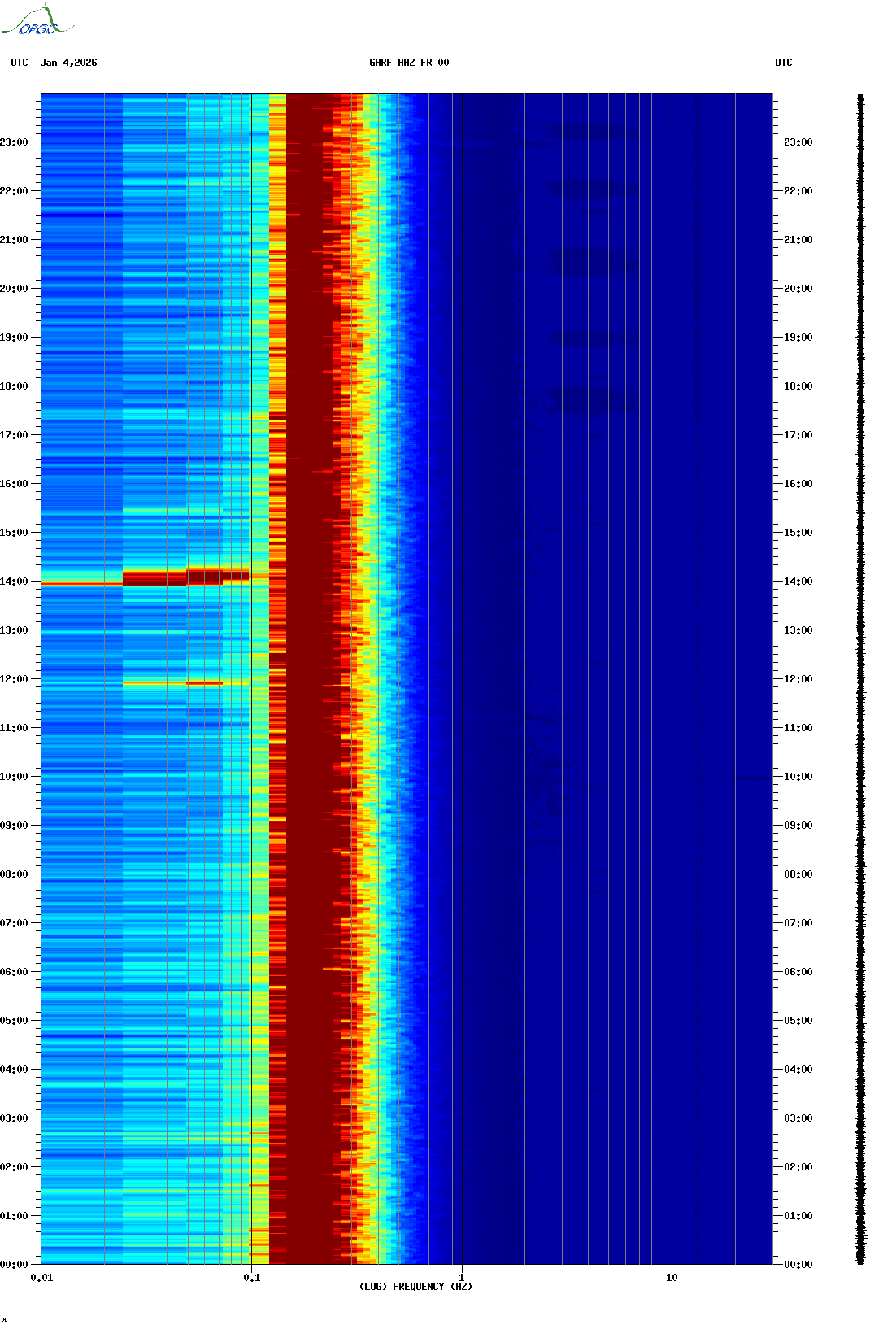Click the red streak near 12:00 in spectrogram

click(x=204, y=683)
